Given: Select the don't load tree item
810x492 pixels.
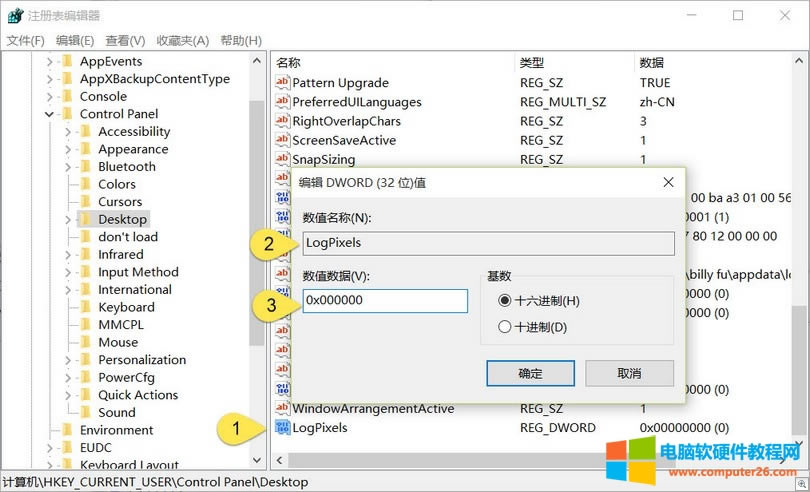Looking at the screenshot, I should click(128, 237).
